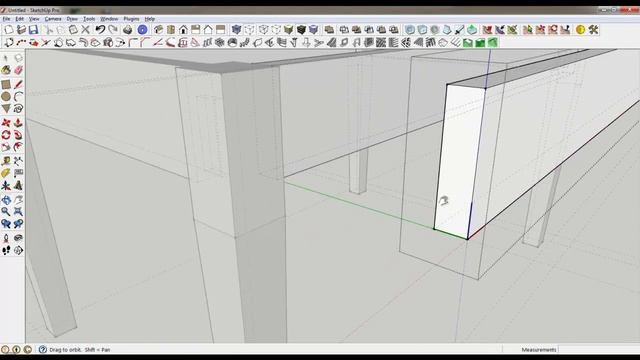Select the Freehand tool

[x=18, y=109]
